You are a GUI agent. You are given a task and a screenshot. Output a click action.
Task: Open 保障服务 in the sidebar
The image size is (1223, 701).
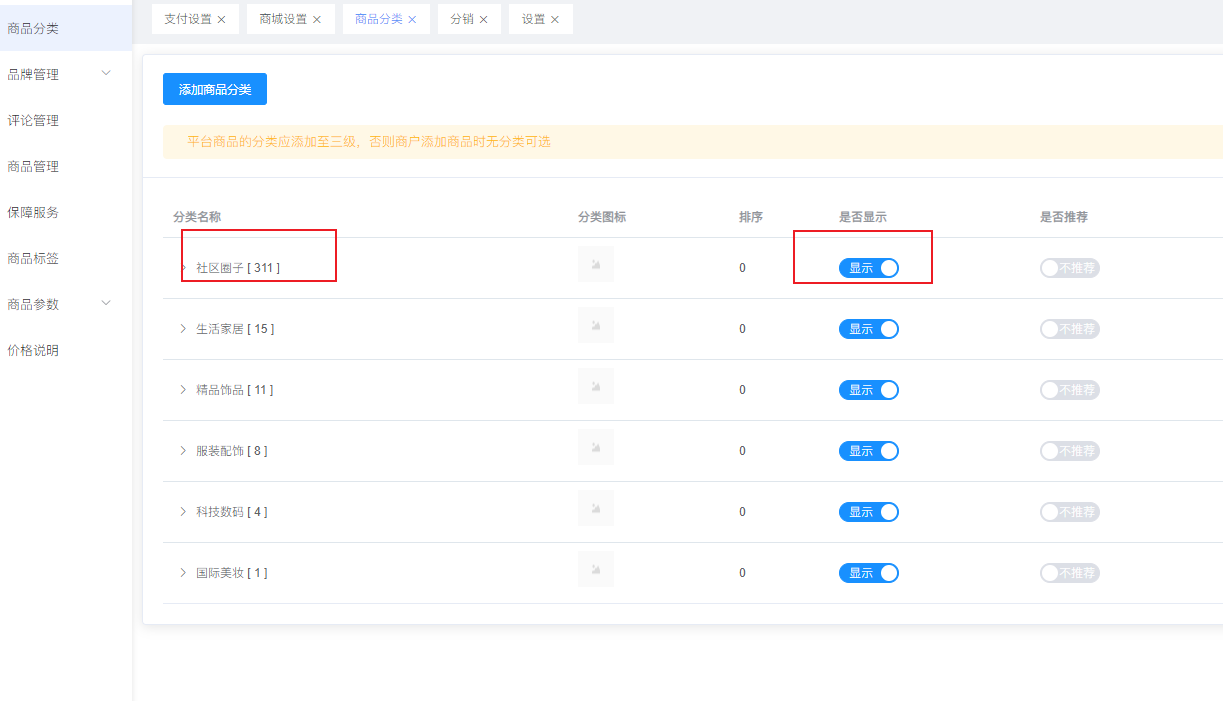(x=66, y=212)
